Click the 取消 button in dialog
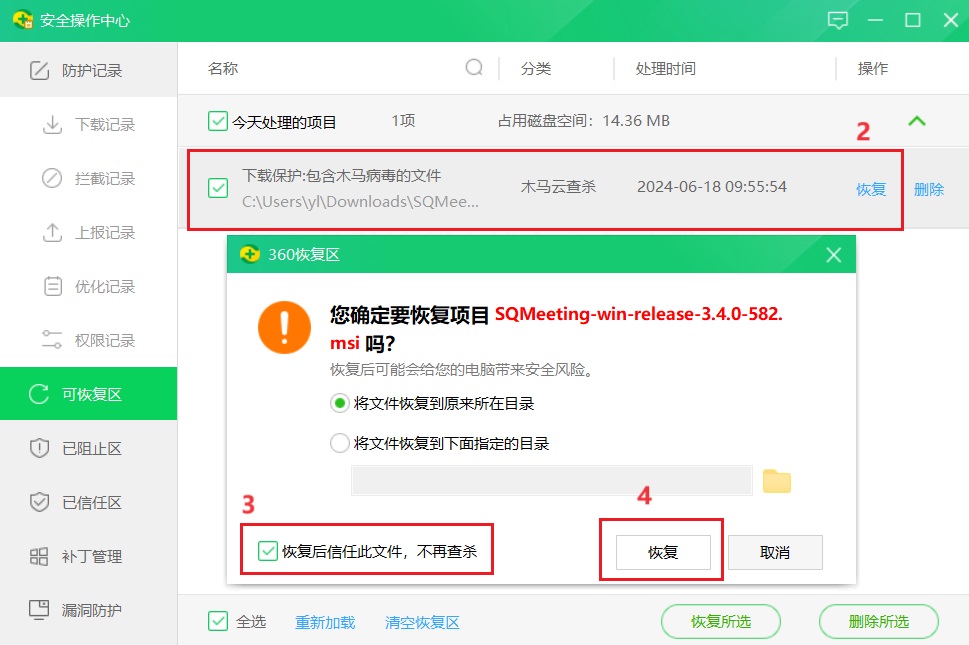Screen dimensions: 969x645 (775, 552)
